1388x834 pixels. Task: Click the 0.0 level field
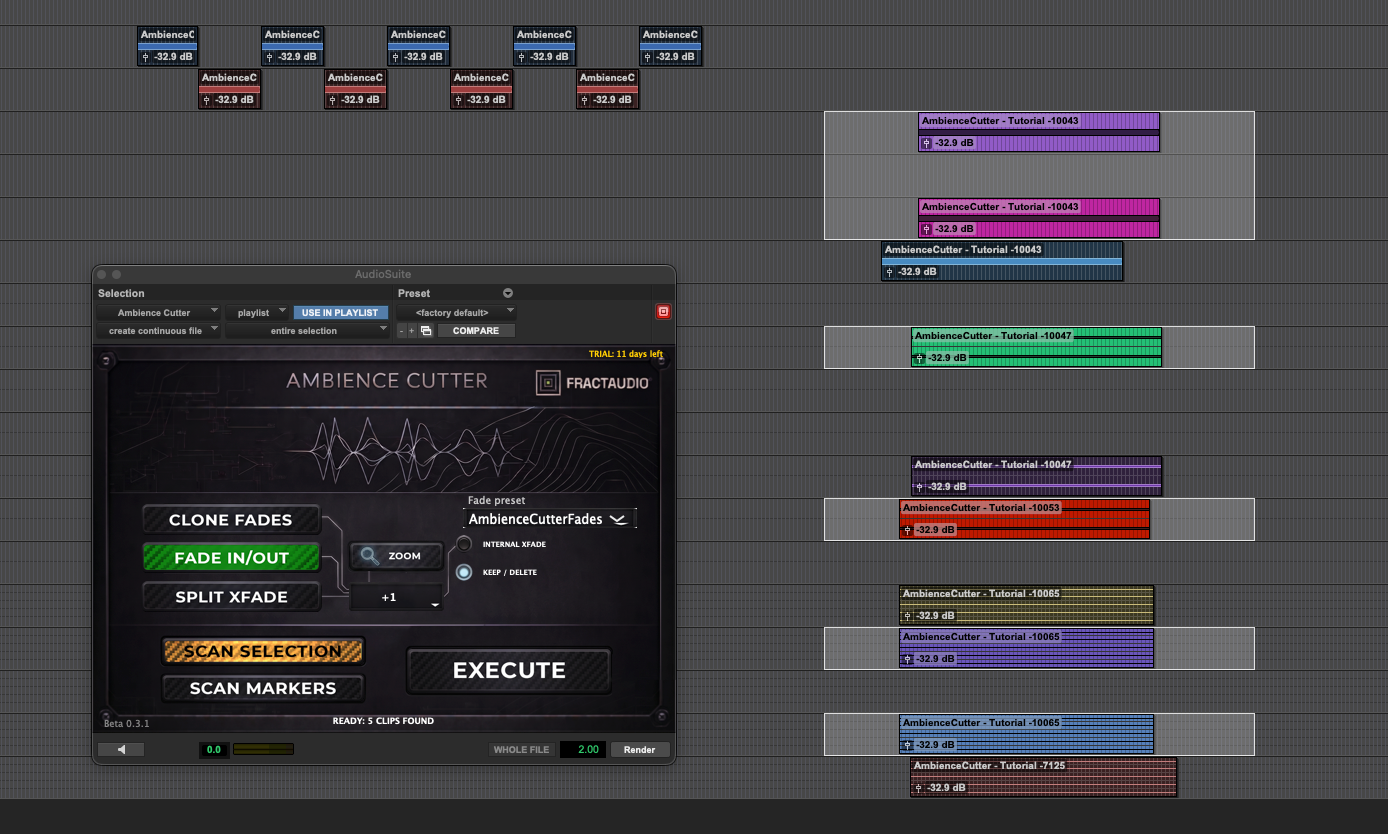coord(213,749)
